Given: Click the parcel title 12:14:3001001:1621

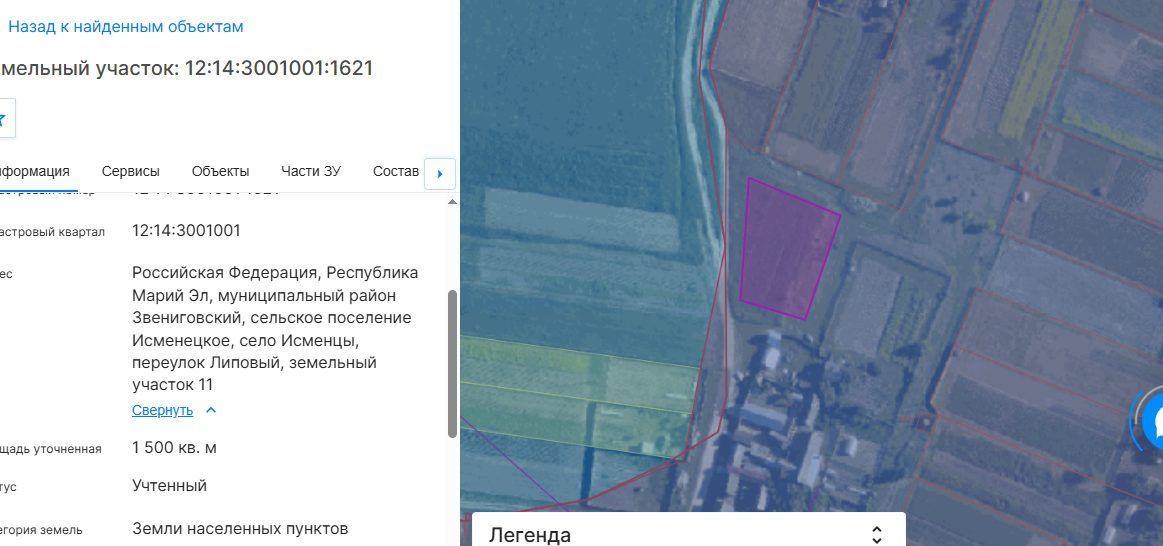Looking at the screenshot, I should pos(279,68).
